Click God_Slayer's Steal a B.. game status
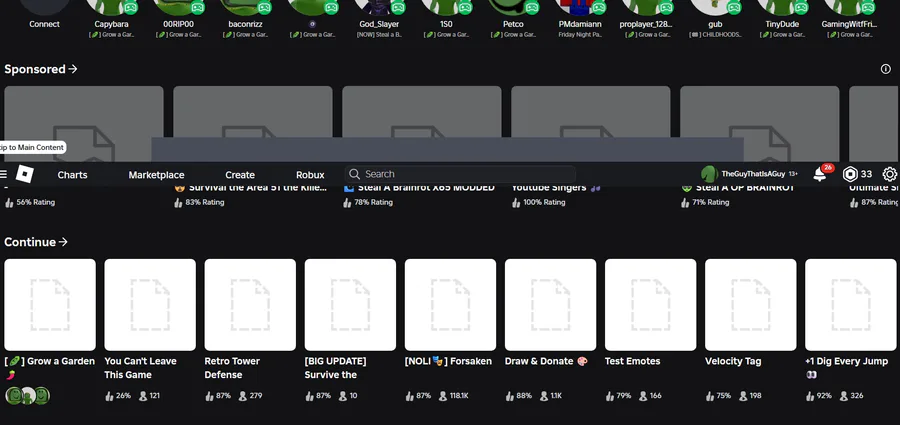The width and height of the screenshot is (900, 425). [x=379, y=34]
